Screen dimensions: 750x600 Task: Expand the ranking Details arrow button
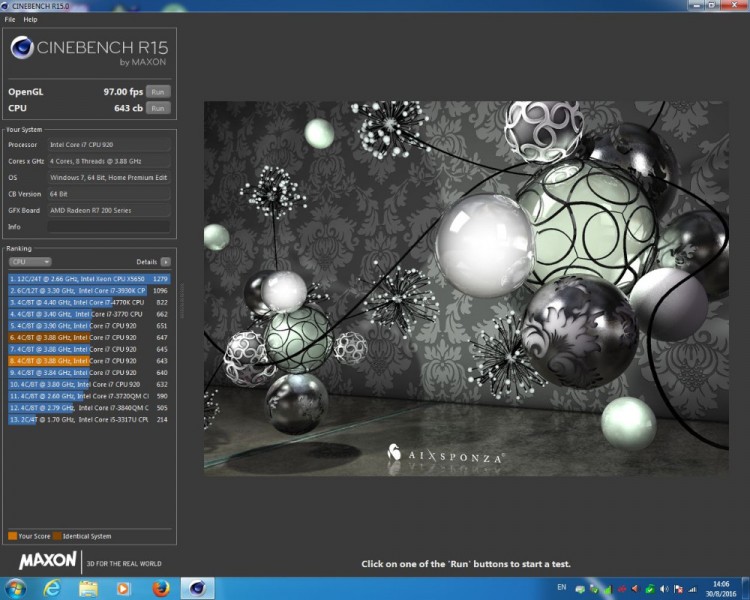pyautogui.click(x=166, y=262)
